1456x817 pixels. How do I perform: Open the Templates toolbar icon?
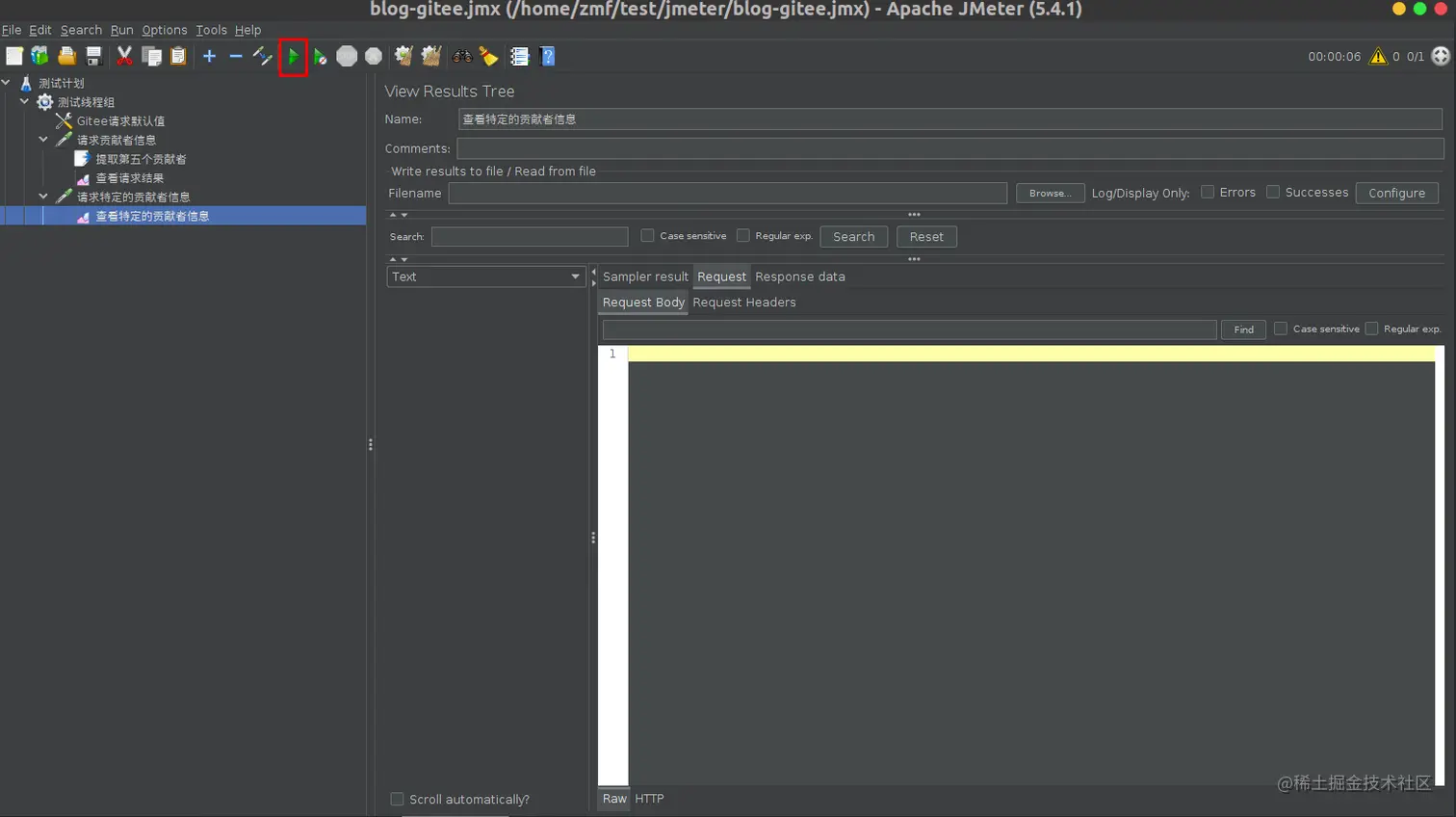pyautogui.click(x=39, y=57)
